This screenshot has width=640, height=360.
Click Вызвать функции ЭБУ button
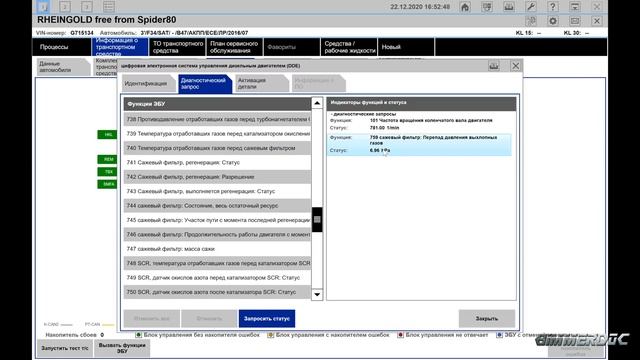pos(122,349)
